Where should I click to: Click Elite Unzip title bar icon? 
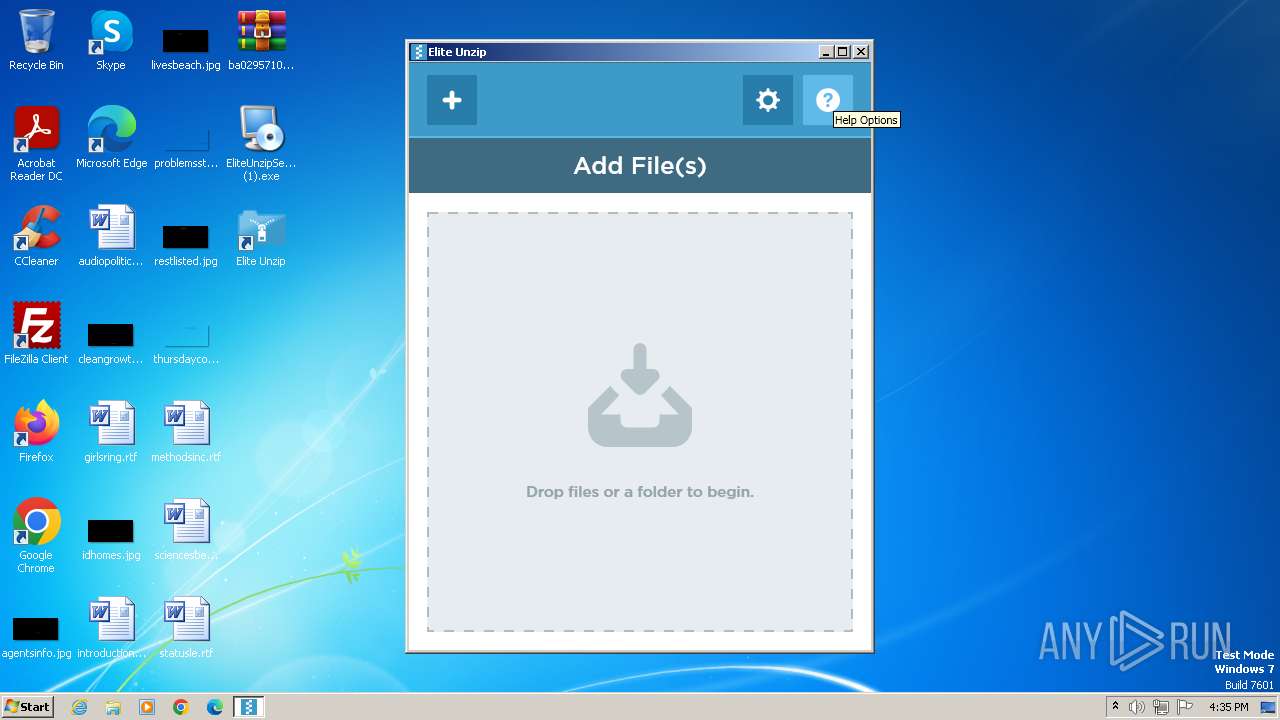(419, 52)
